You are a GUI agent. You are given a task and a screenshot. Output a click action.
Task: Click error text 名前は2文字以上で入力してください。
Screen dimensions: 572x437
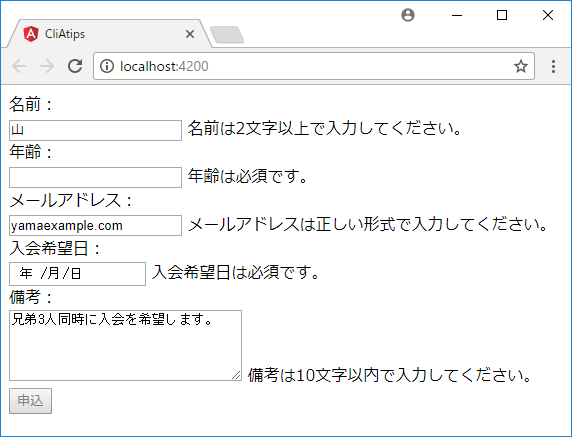pyautogui.click(x=325, y=128)
